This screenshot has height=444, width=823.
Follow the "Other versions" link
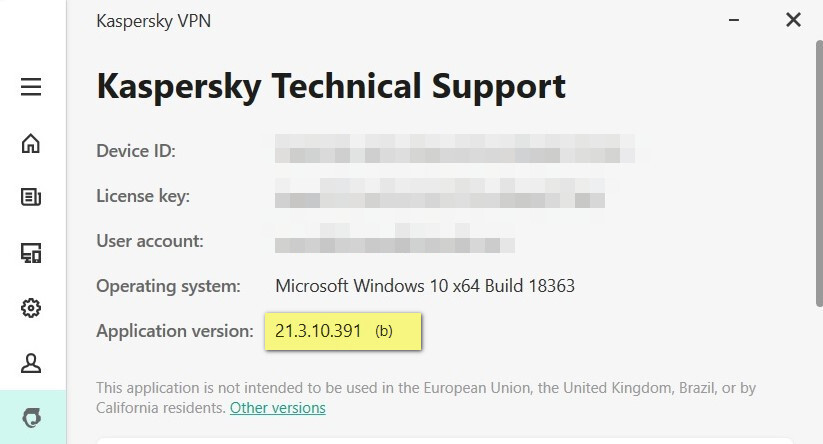[277, 408]
